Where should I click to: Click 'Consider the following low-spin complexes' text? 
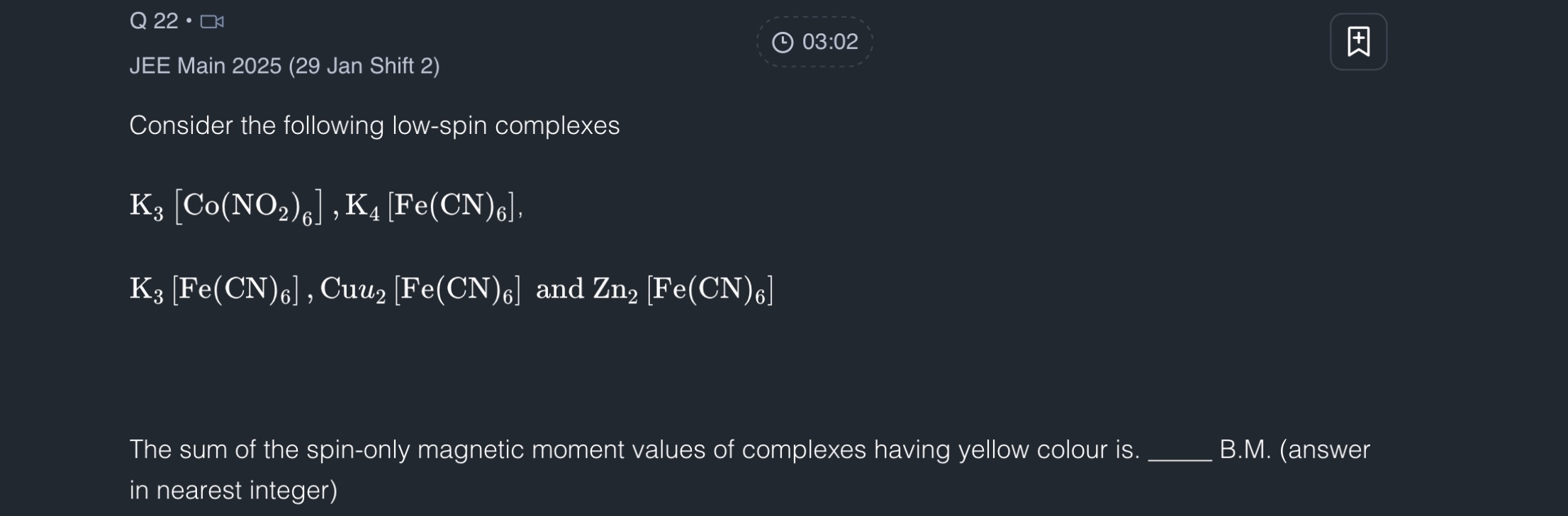[374, 125]
